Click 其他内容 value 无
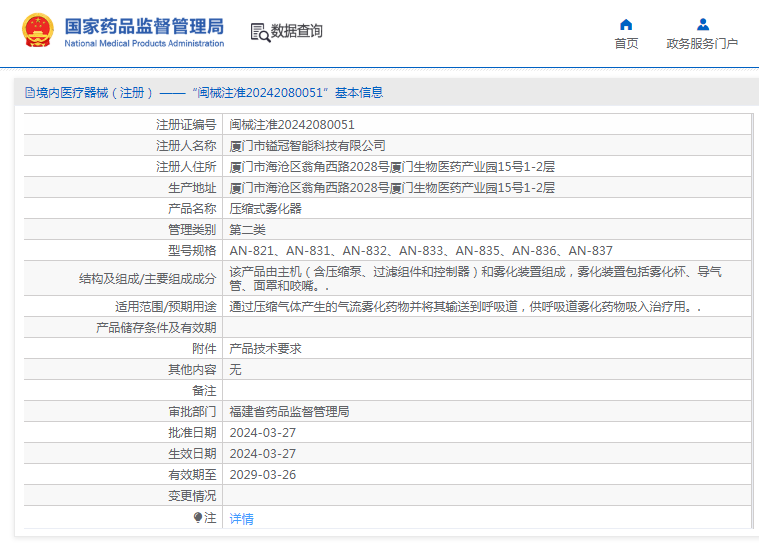 pyautogui.click(x=235, y=370)
